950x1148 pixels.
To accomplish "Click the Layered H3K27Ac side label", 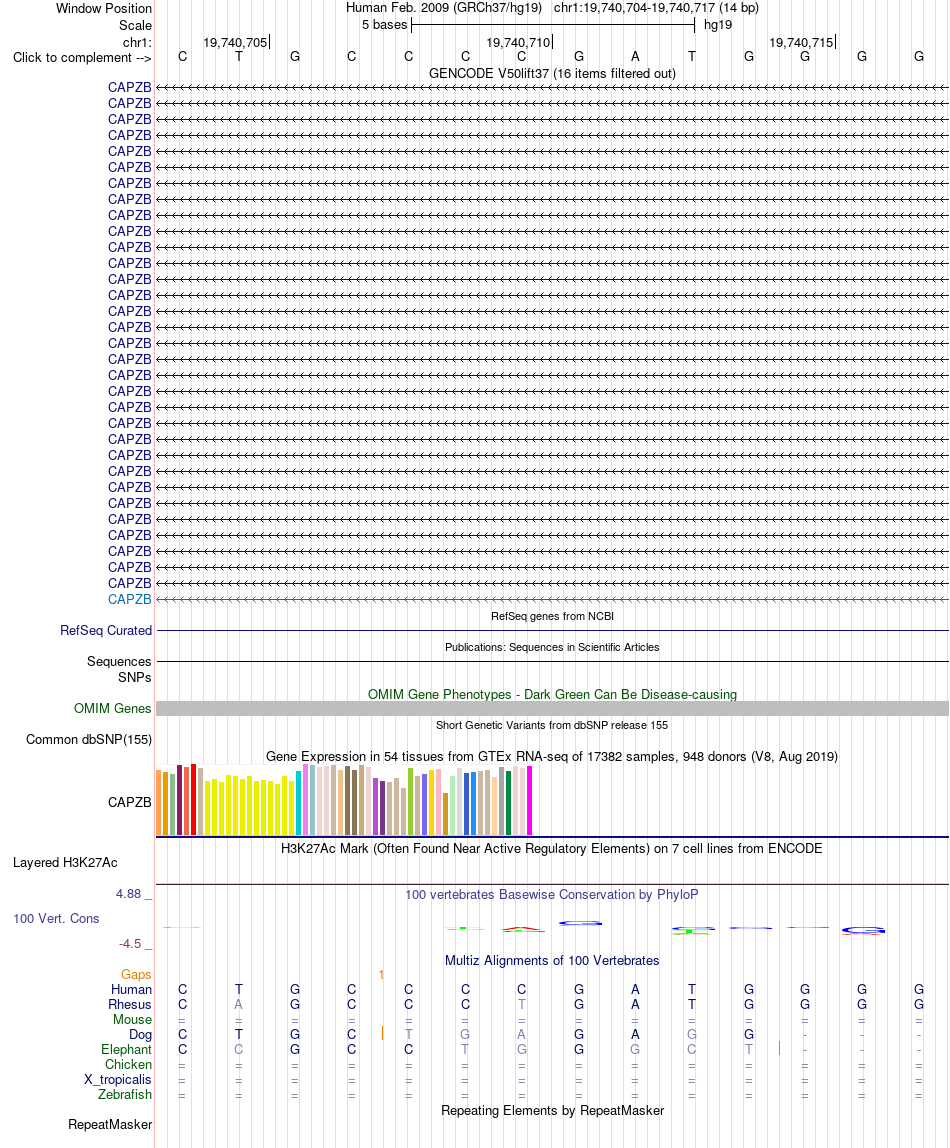I will click(x=65, y=862).
